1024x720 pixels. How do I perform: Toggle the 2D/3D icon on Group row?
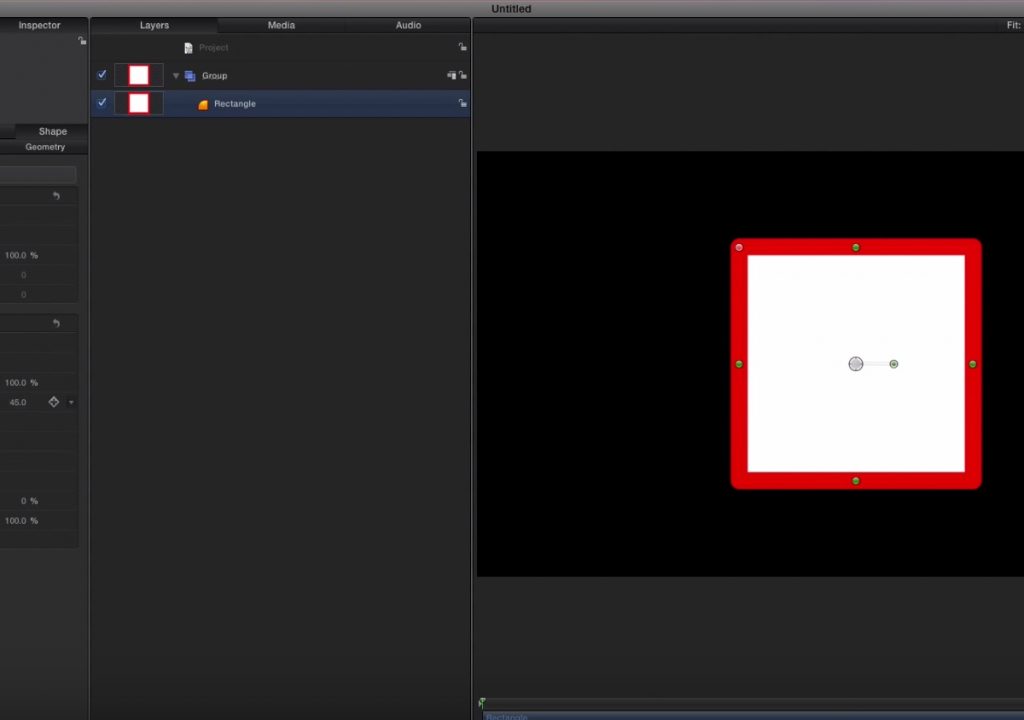coord(451,75)
